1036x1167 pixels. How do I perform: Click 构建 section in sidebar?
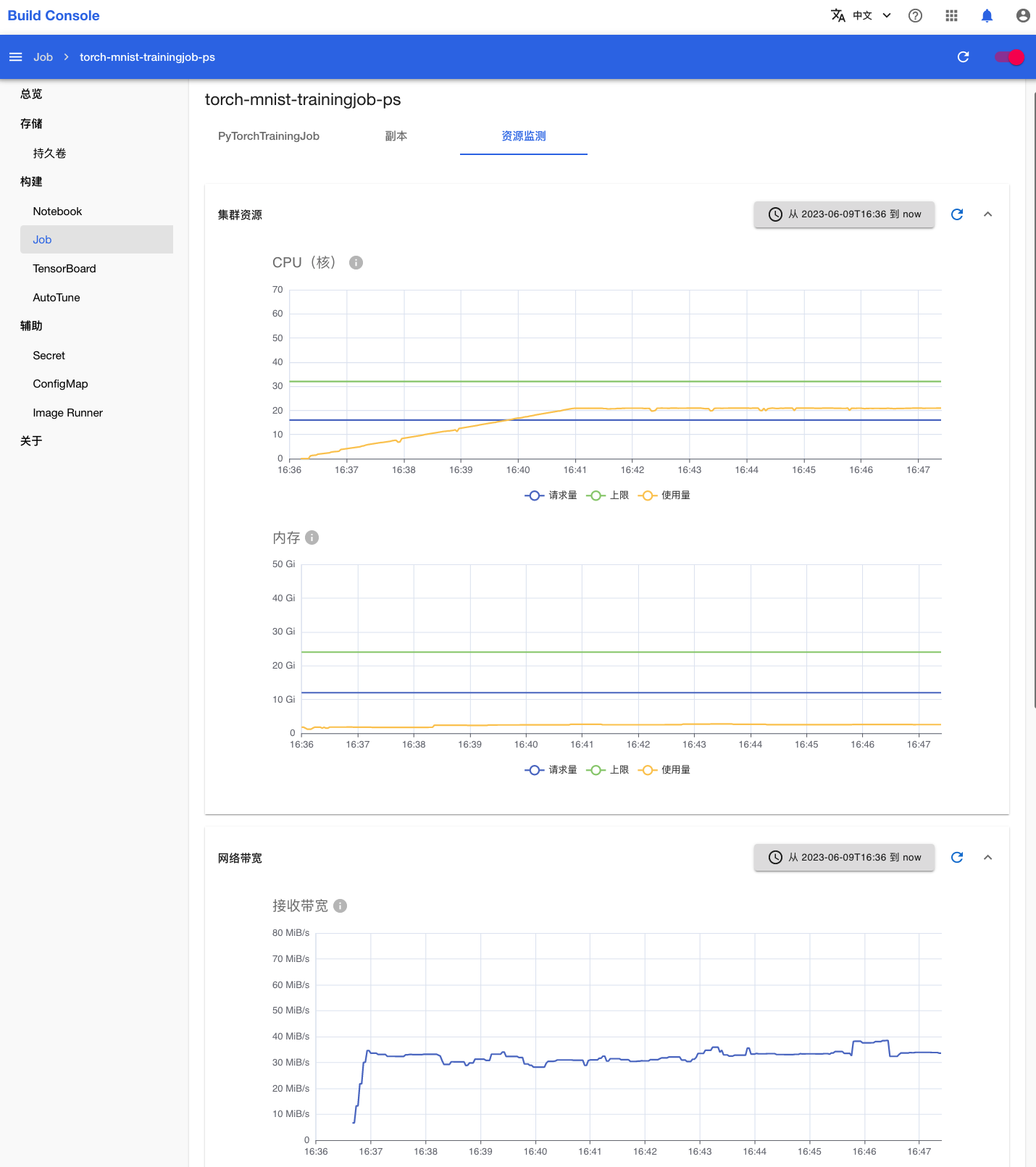31,182
